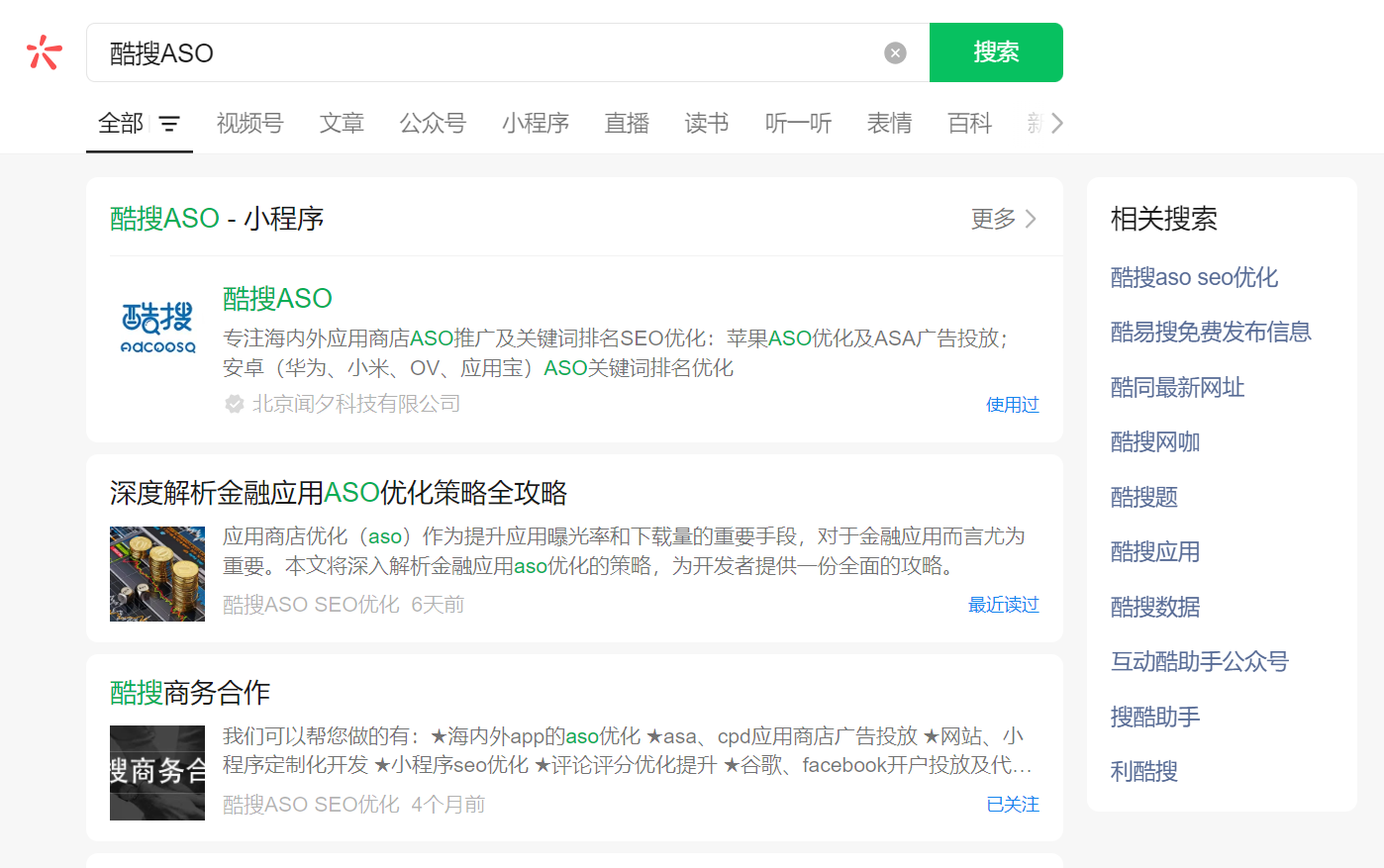Screen dimensions: 1384x868
Task: Open the 酷搜商务合作 result
Action: pos(190,693)
